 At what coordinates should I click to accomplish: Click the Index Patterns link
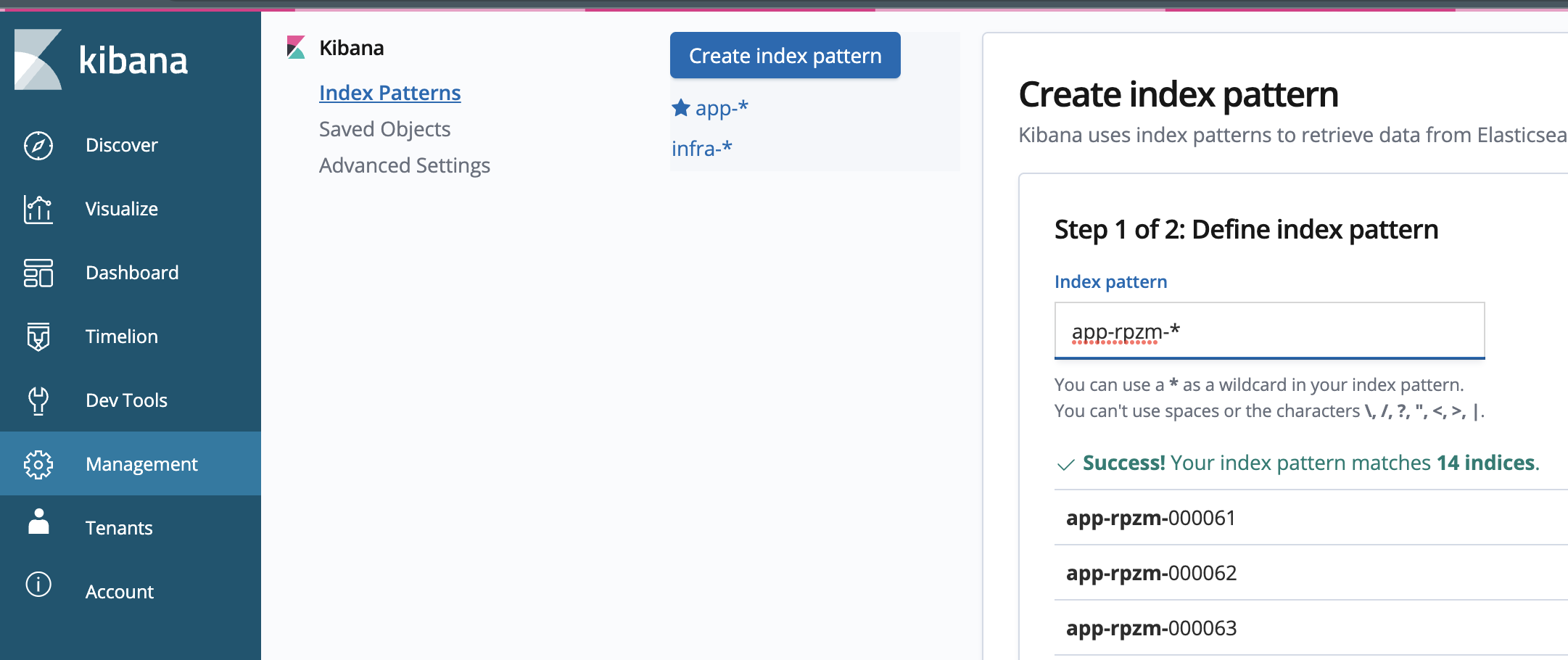coord(390,93)
